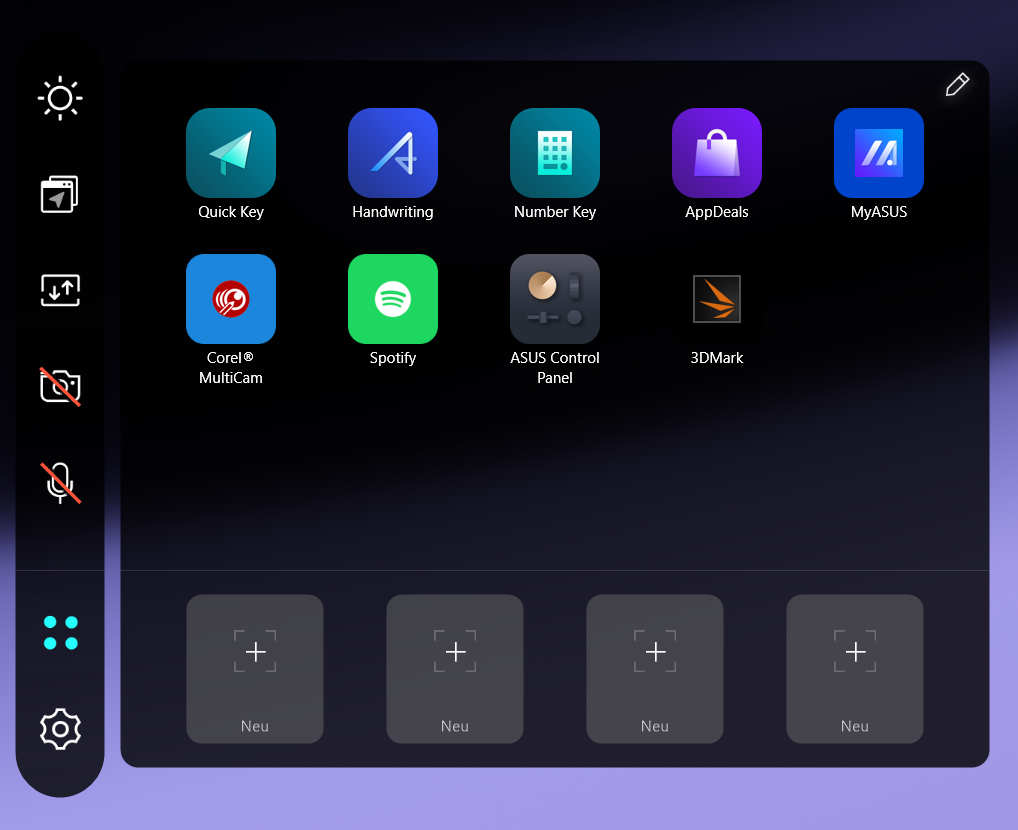This screenshot has height=830, width=1018.
Task: Click the "Number Key" label
Action: [554, 212]
